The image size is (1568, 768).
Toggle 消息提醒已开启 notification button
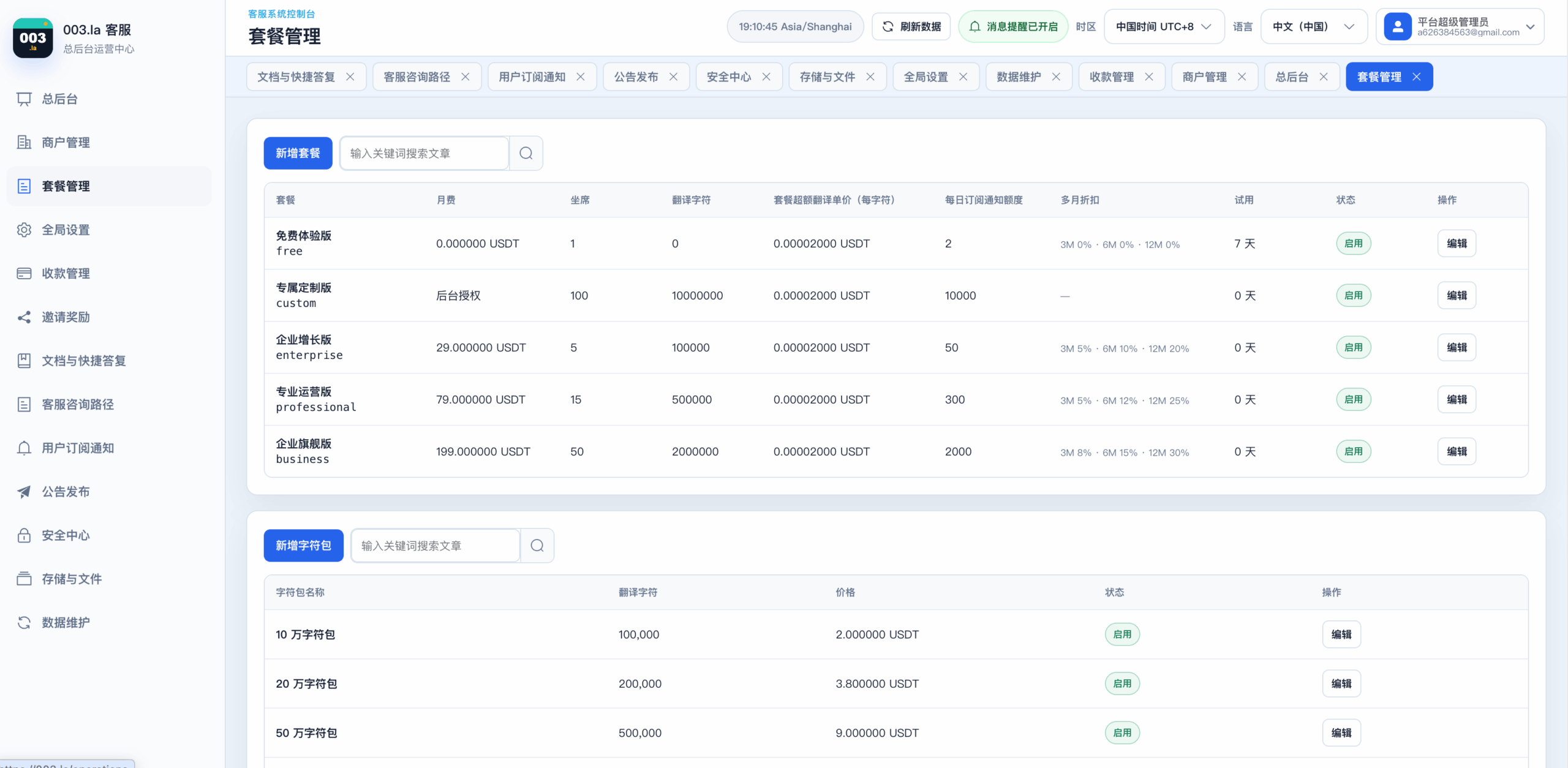1013,26
